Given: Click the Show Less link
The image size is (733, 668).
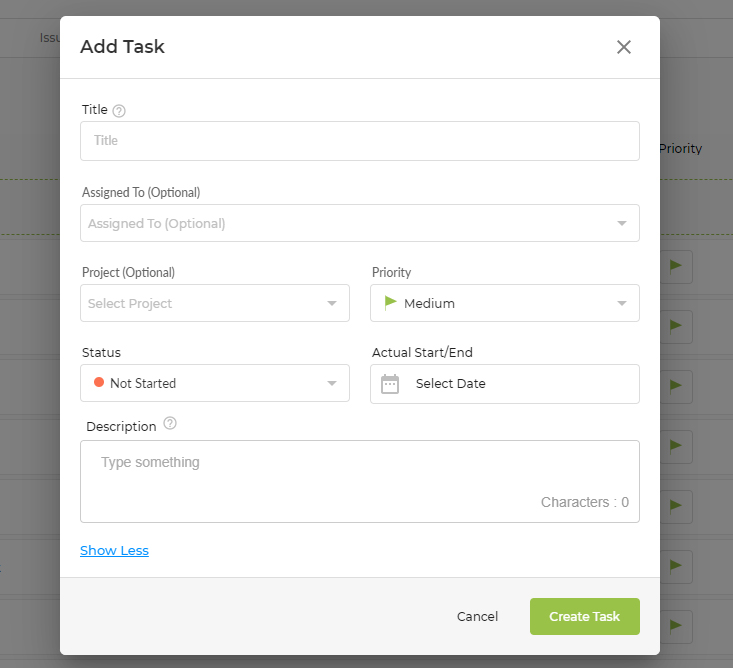Looking at the screenshot, I should click(115, 551).
